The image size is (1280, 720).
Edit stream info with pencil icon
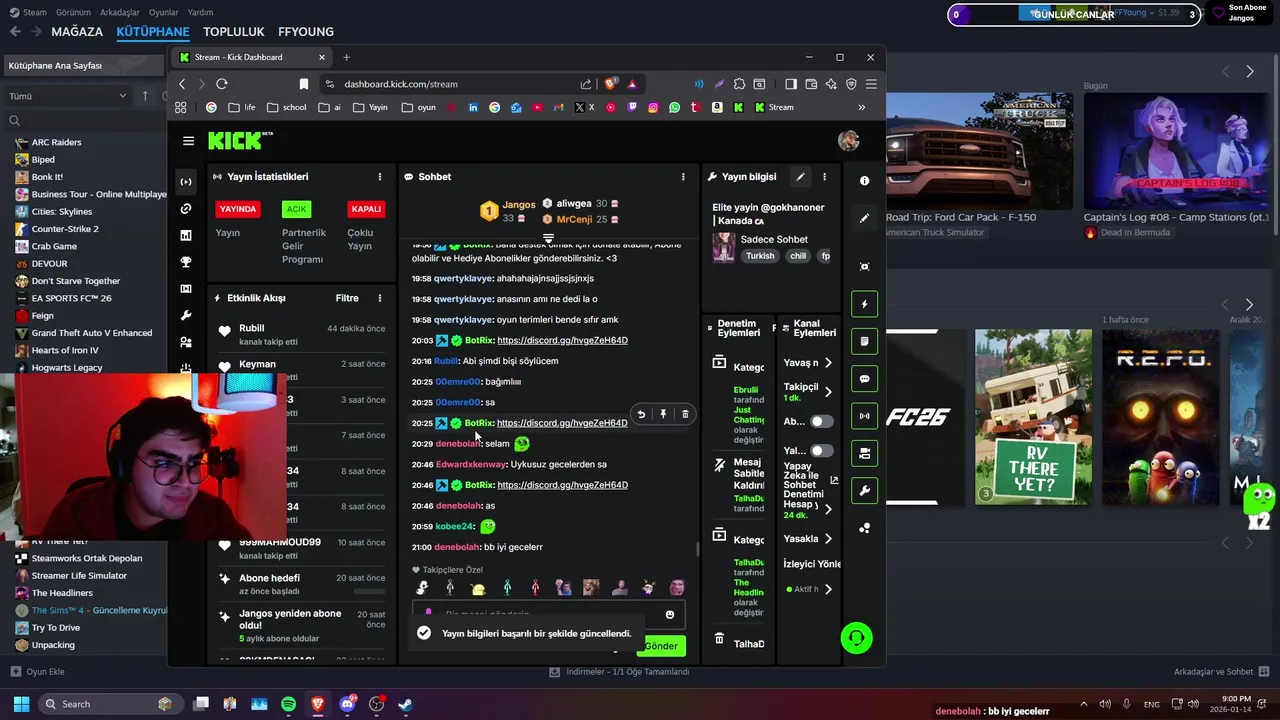click(x=800, y=177)
